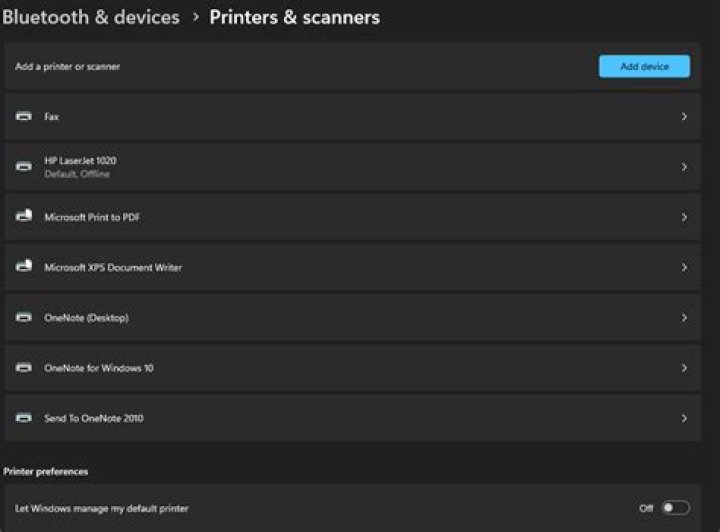The image size is (720, 532).
Task: Click the OneNote (Desktop) printer icon
Action: [x=24, y=317]
